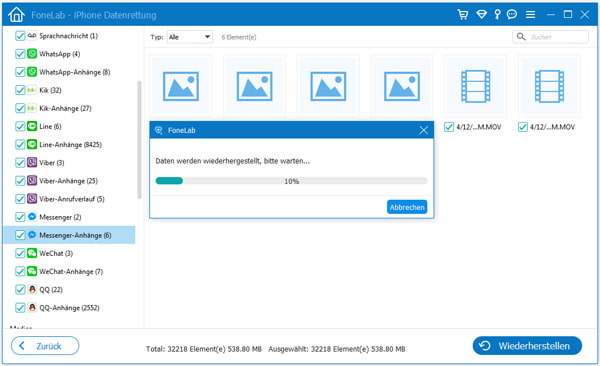Open the fourth image thumbnail
600x366 pixels.
(x=402, y=86)
